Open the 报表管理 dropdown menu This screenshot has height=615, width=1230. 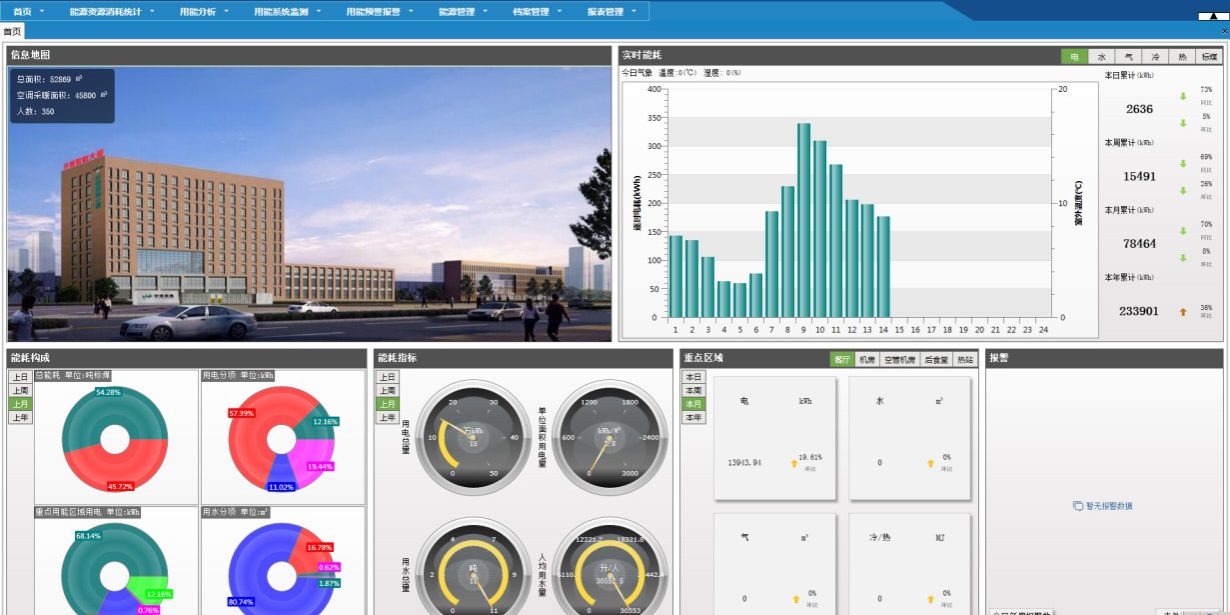tap(610, 12)
